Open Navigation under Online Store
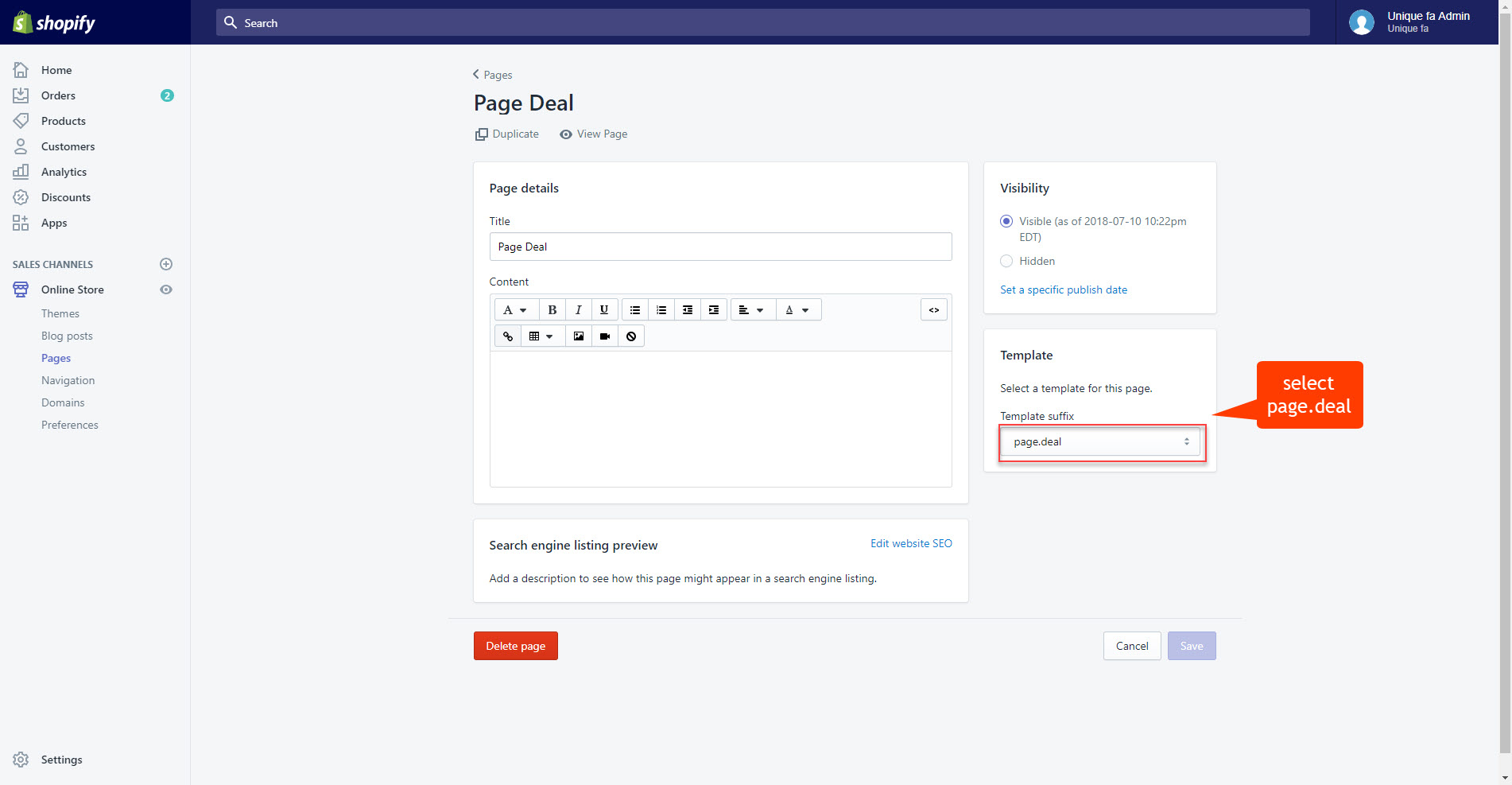 68,380
